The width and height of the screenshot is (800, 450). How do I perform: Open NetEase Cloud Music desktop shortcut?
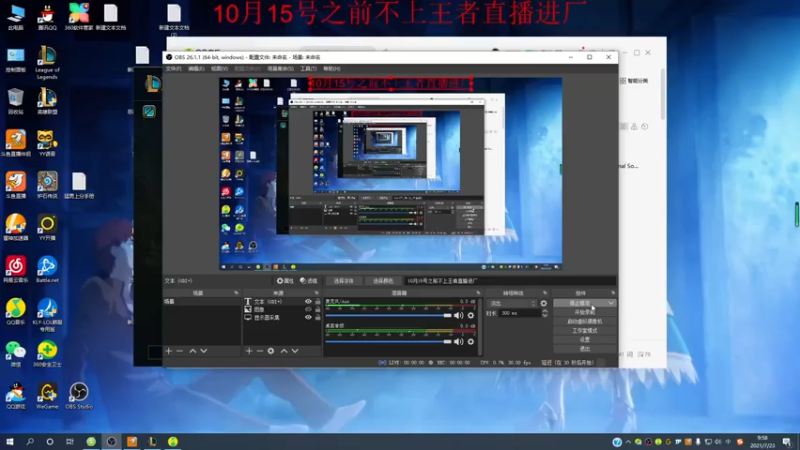point(16,270)
